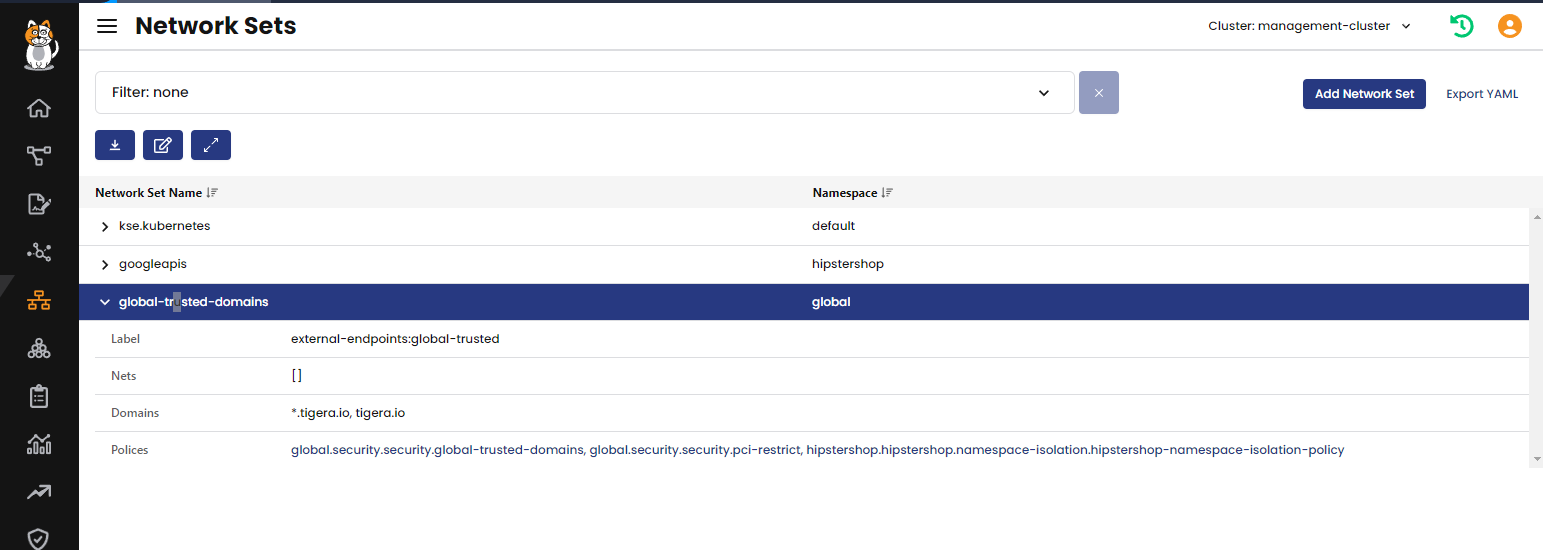Screen dimensions: 1543x550
Task: Open the hamburger navigation menu
Action: click(107, 26)
